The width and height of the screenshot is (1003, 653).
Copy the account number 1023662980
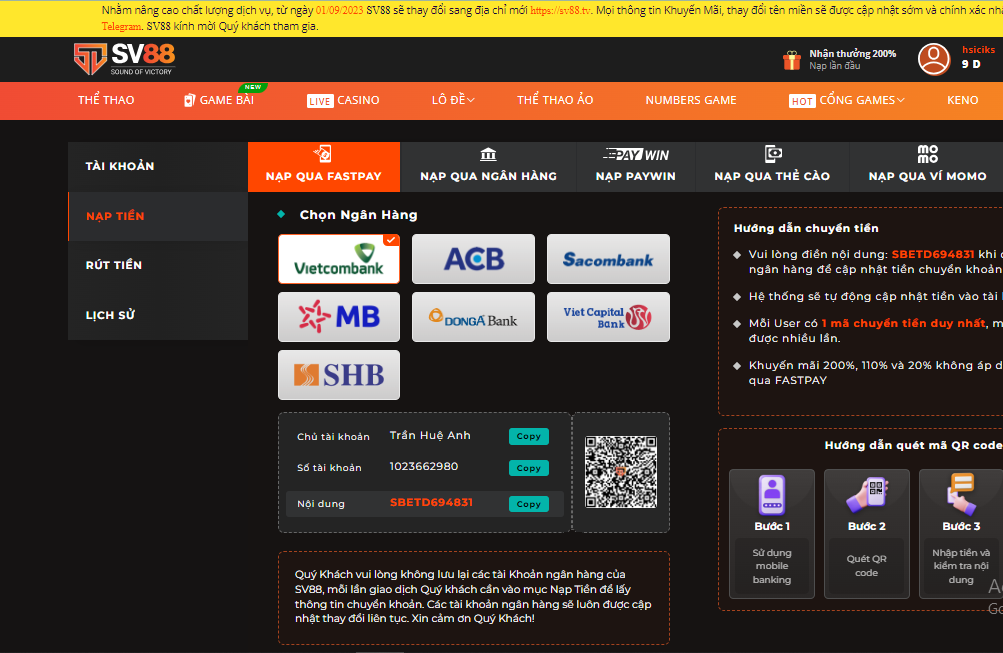coord(528,468)
